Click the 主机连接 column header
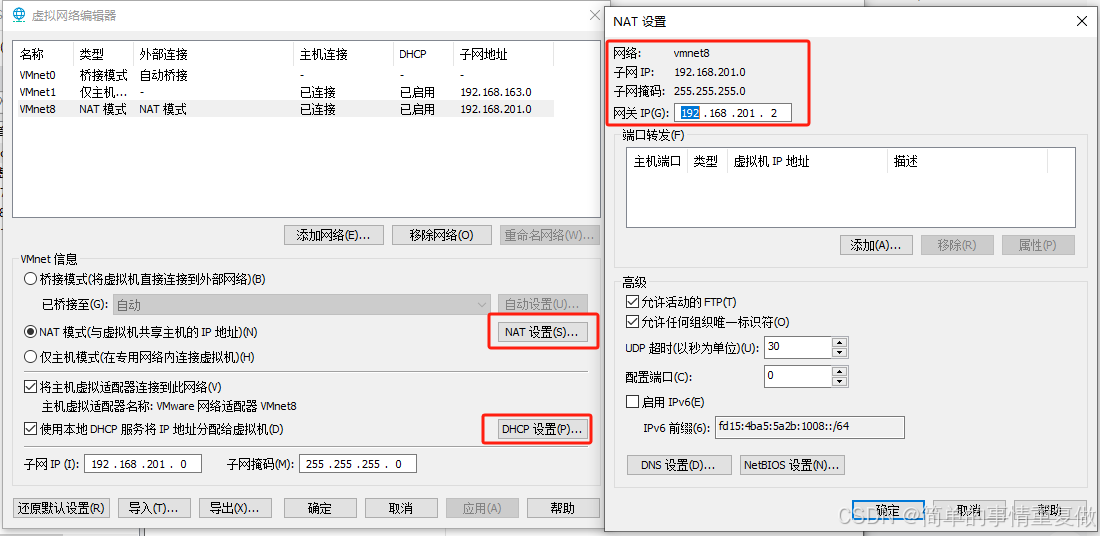The height and width of the screenshot is (536, 1100). point(344,54)
